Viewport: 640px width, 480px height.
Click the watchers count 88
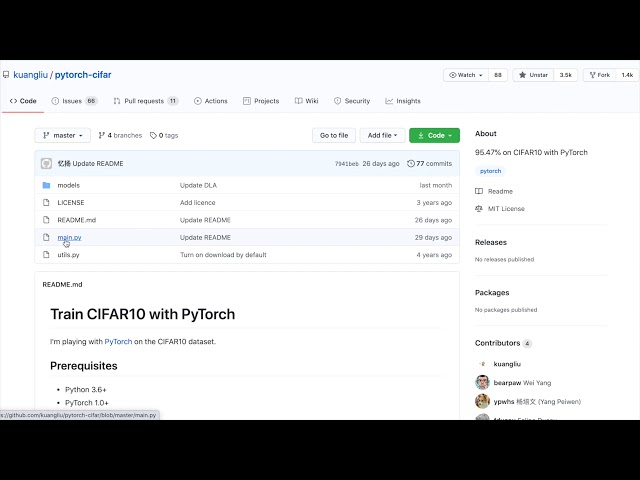498,75
